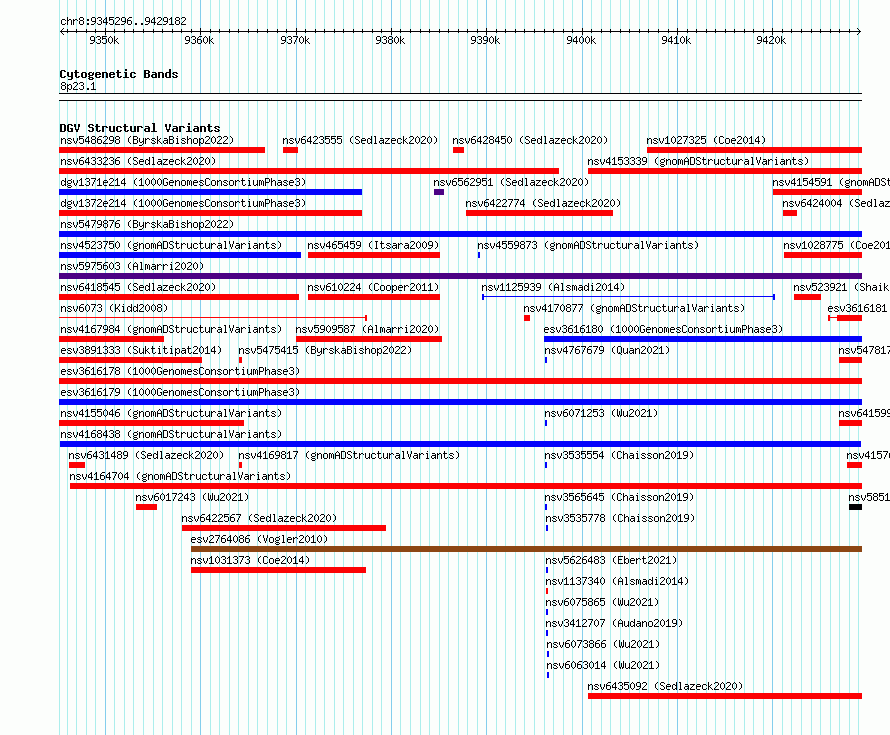This screenshot has width=890, height=735.
Task: Click nsv4170877 (gnomADStructuralVariants) label
Action: click(634, 308)
